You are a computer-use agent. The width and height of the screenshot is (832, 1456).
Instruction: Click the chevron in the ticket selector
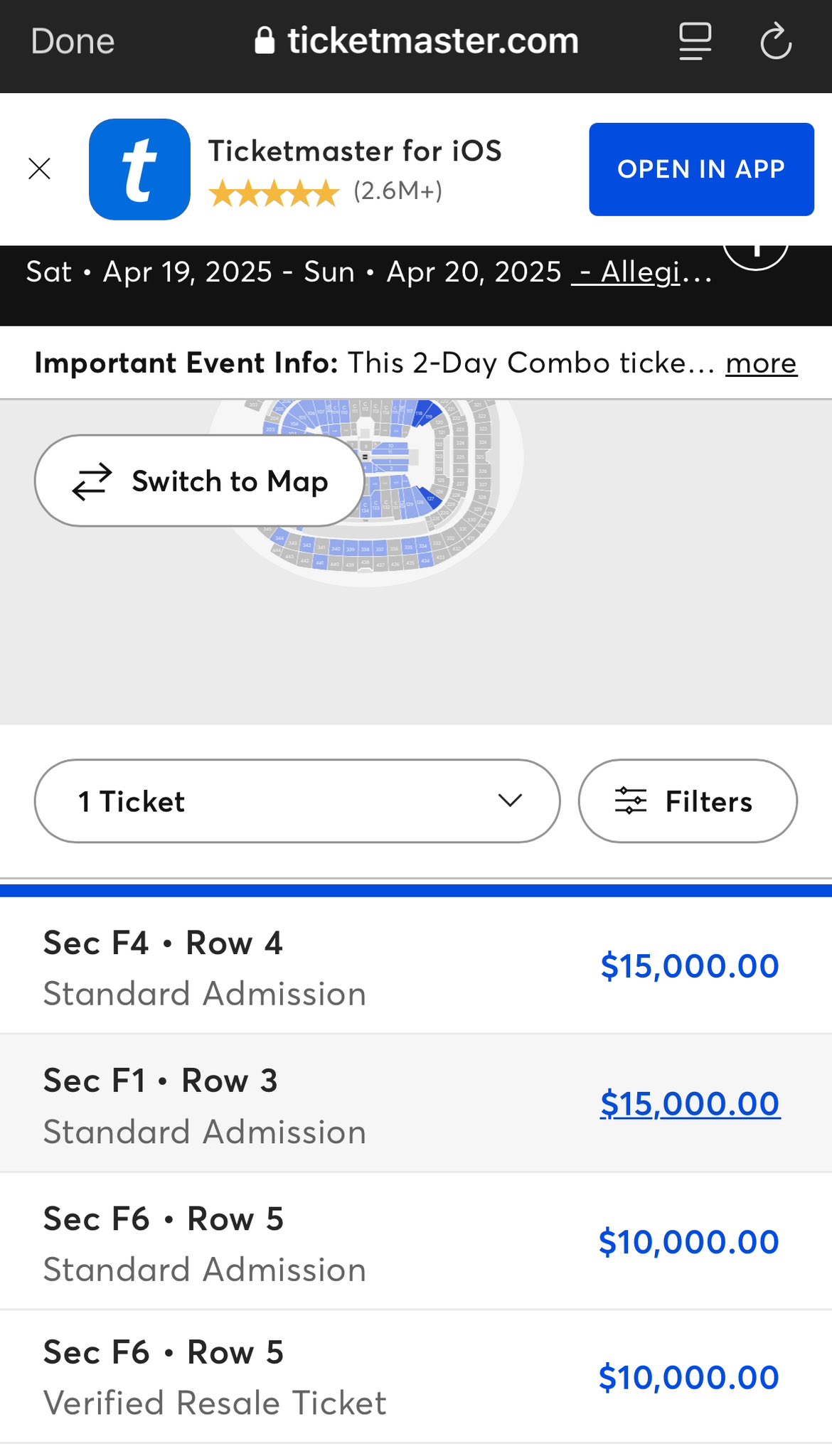[x=510, y=801]
